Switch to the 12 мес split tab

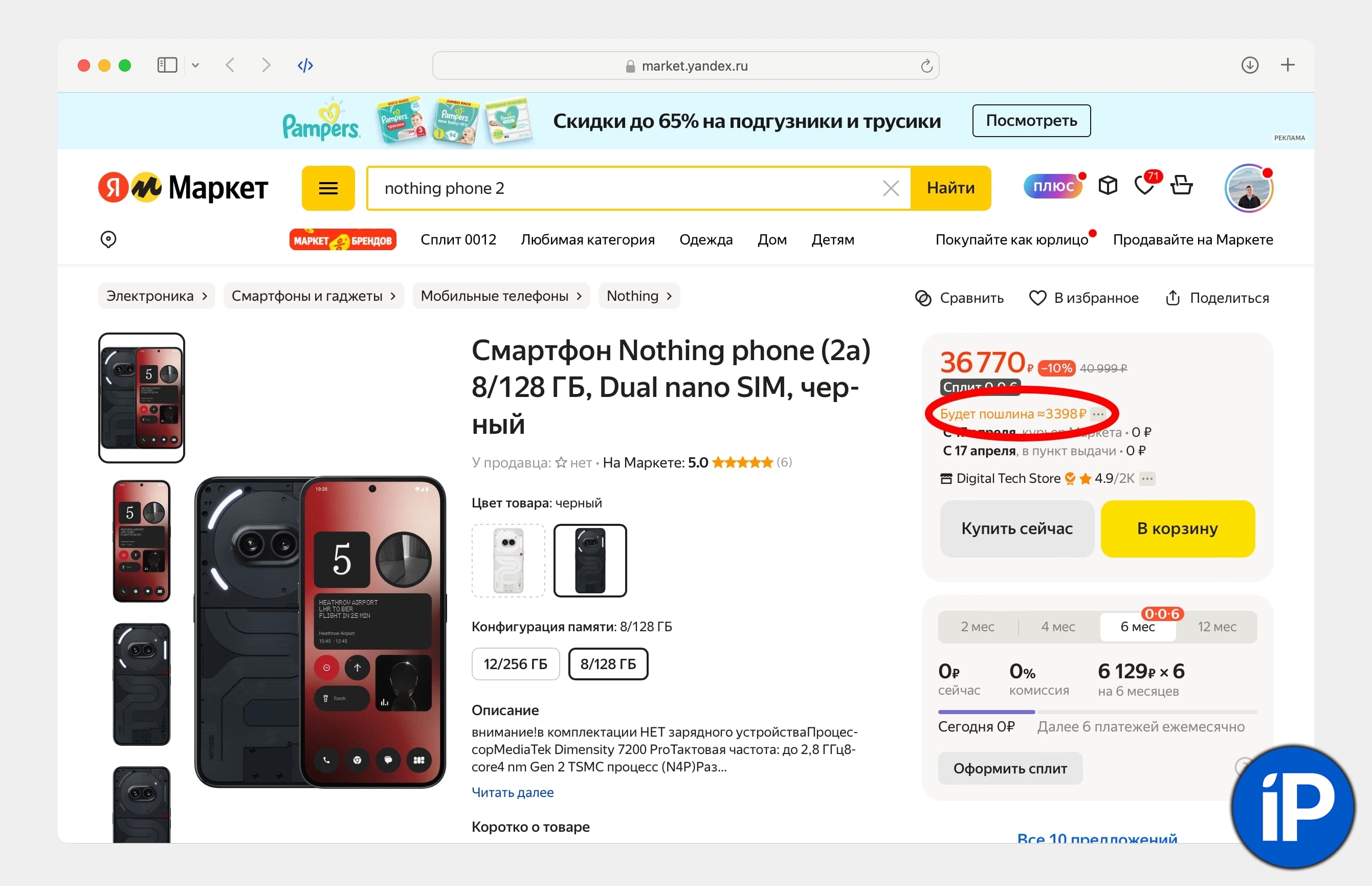click(x=1216, y=627)
